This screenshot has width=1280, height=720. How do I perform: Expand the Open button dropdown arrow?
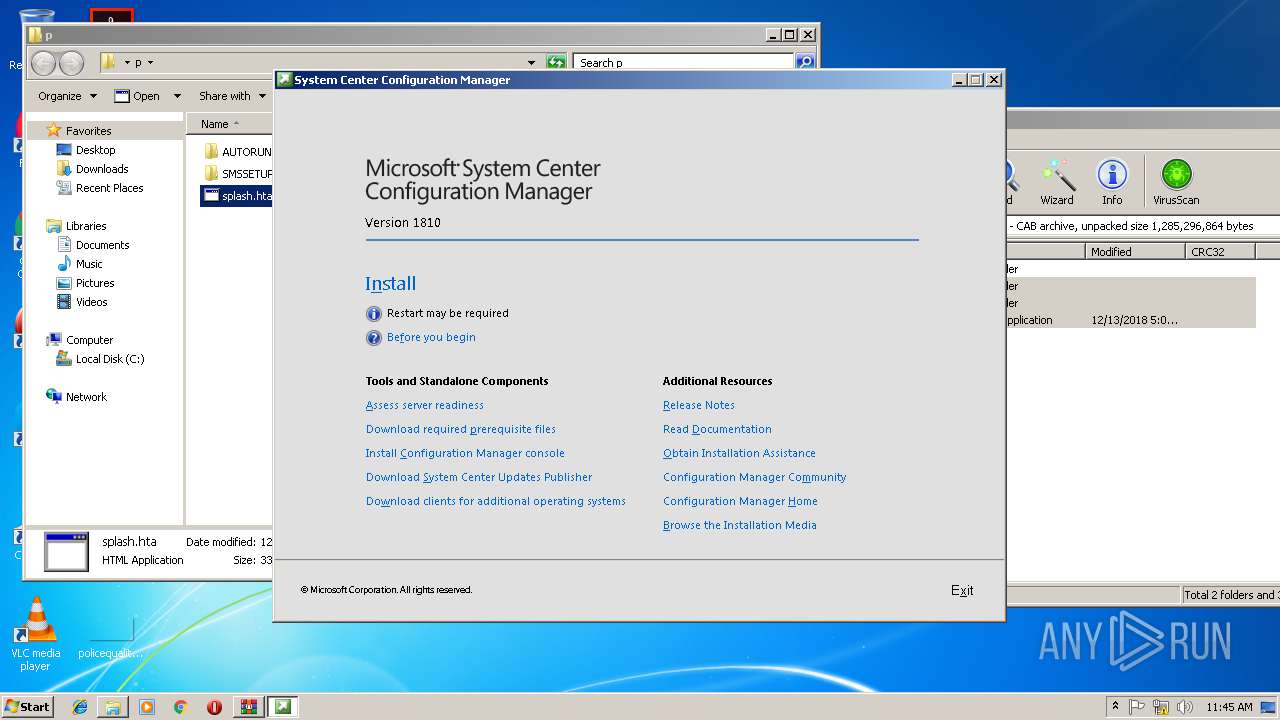pyautogui.click(x=177, y=96)
